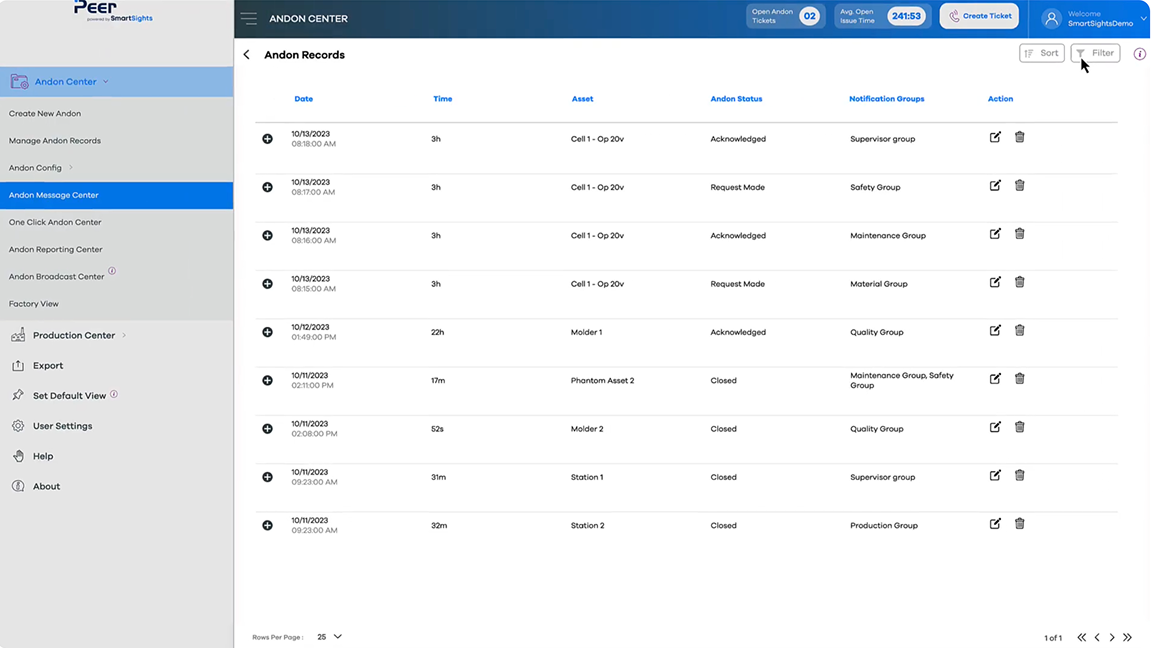
Task: Click the Avg. Open Issue Time indicator
Action: pyautogui.click(x=882, y=16)
